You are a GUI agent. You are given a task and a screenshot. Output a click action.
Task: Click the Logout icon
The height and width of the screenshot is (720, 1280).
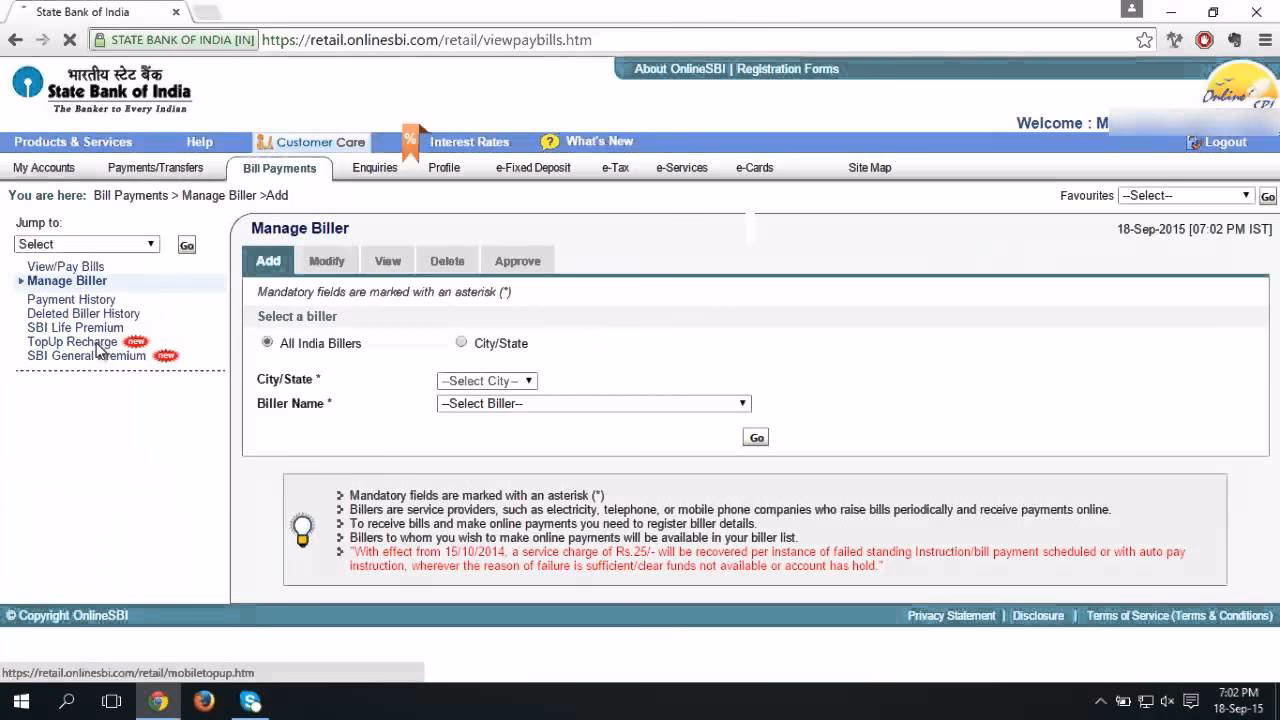click(1193, 142)
